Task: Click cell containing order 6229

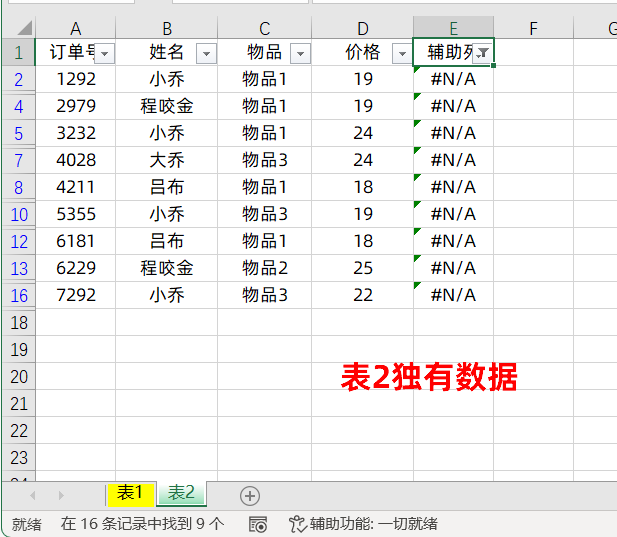Action: point(76,268)
